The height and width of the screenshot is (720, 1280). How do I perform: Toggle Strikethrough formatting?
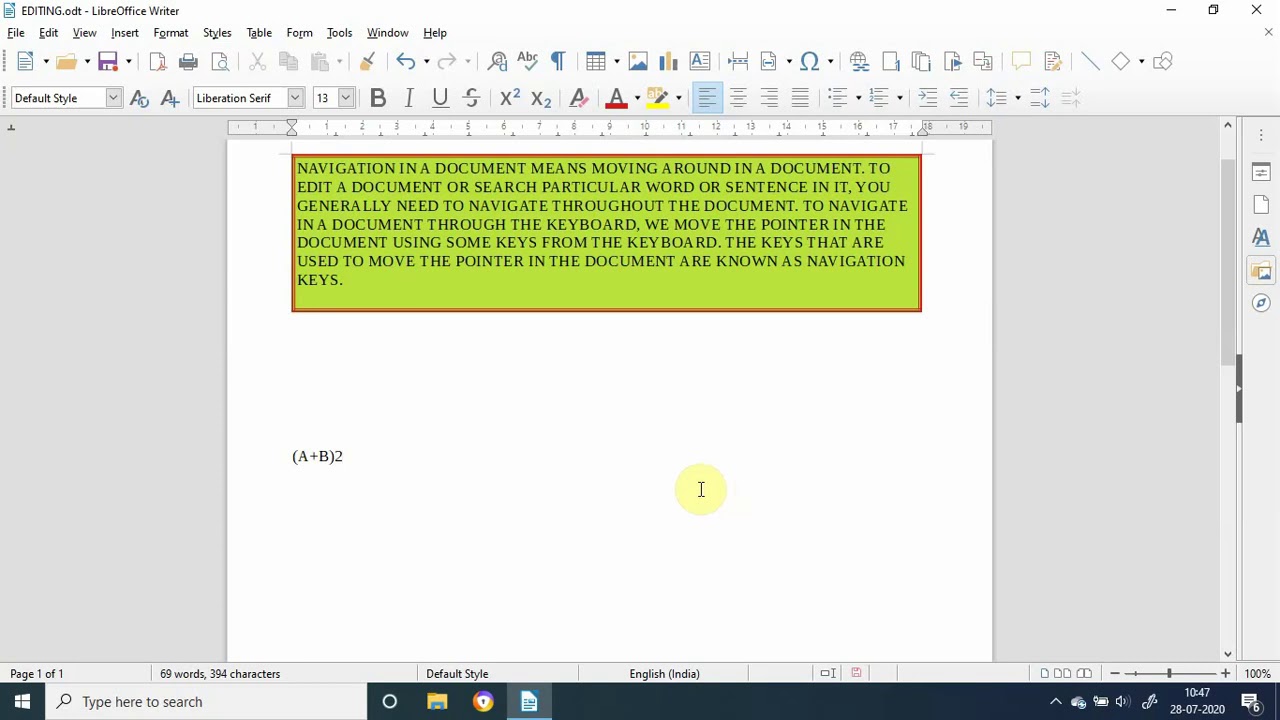471,98
